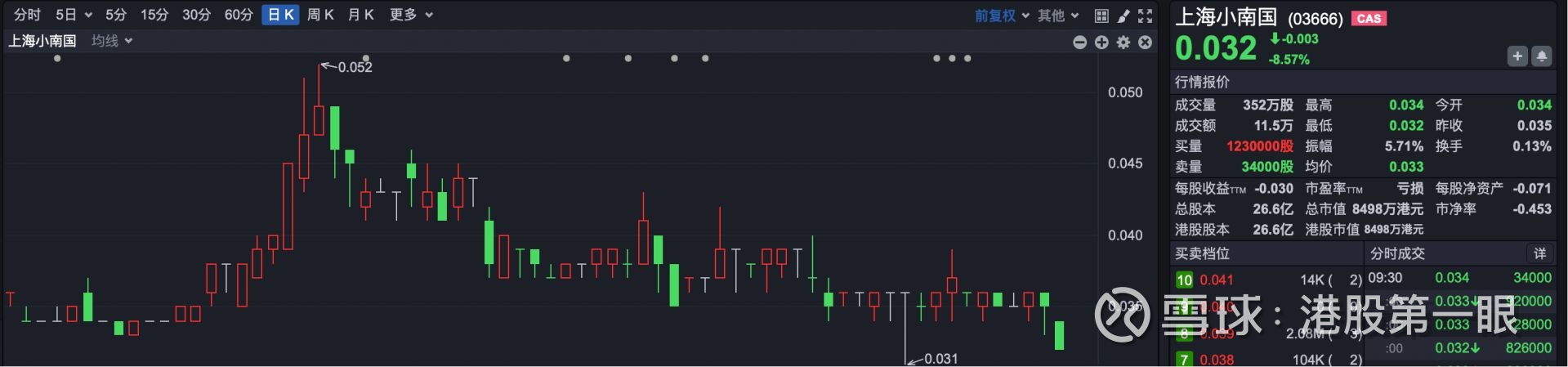Click stock code (03666)

(x=1315, y=19)
